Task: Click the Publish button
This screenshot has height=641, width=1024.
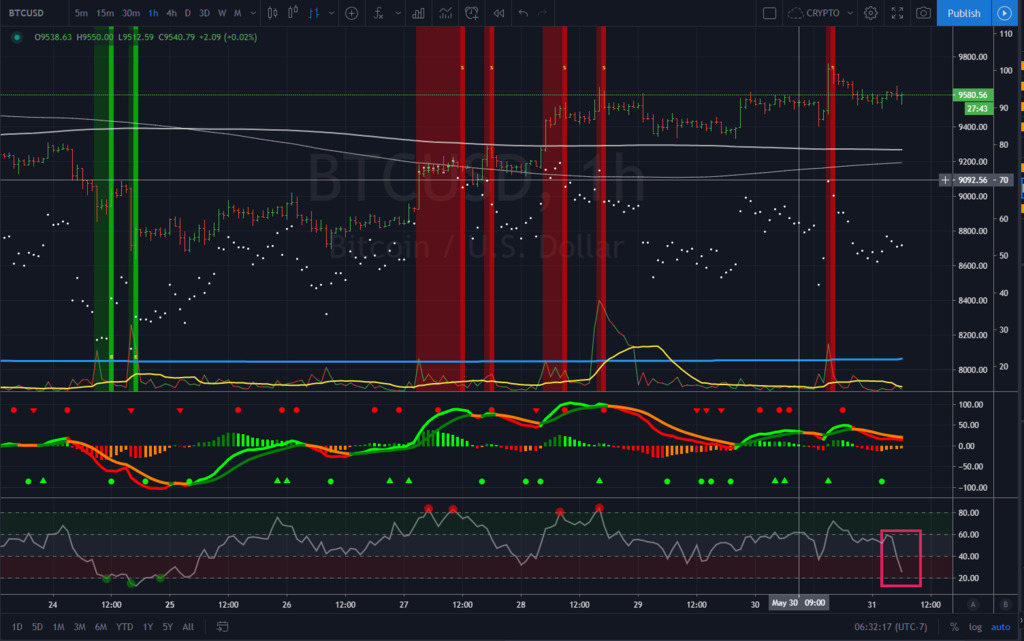Action: [963, 13]
